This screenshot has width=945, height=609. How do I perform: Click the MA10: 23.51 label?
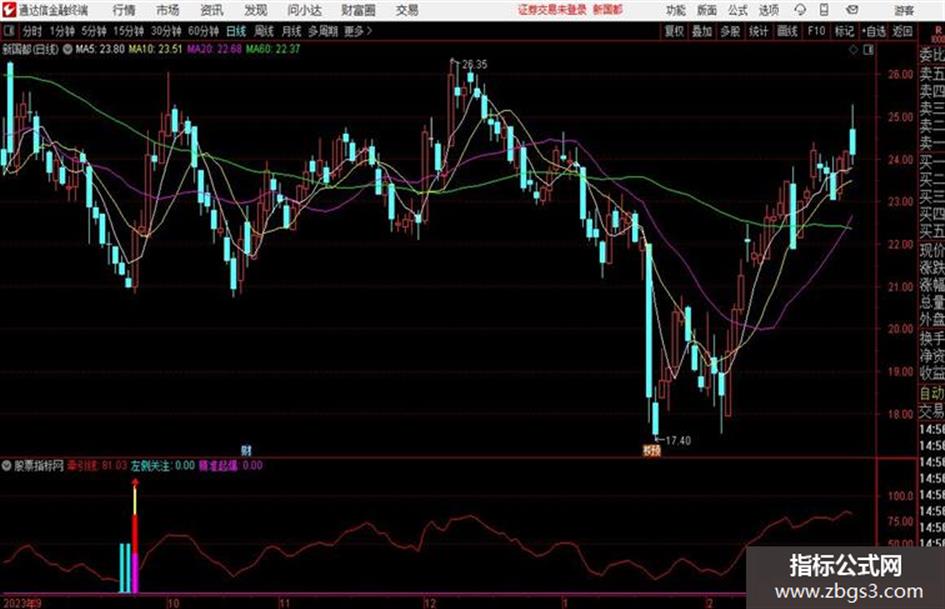[155, 49]
